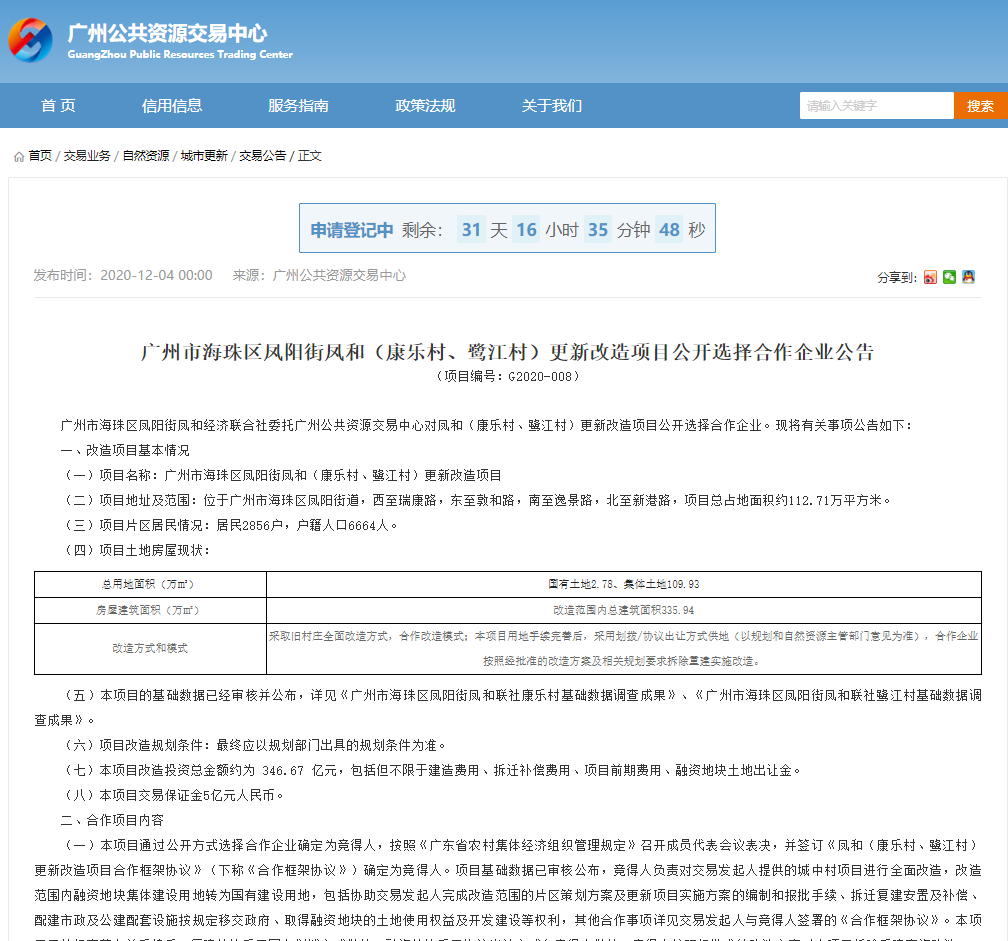The image size is (1008, 941).
Task: Click the orange 搜索 button
Action: (980, 105)
